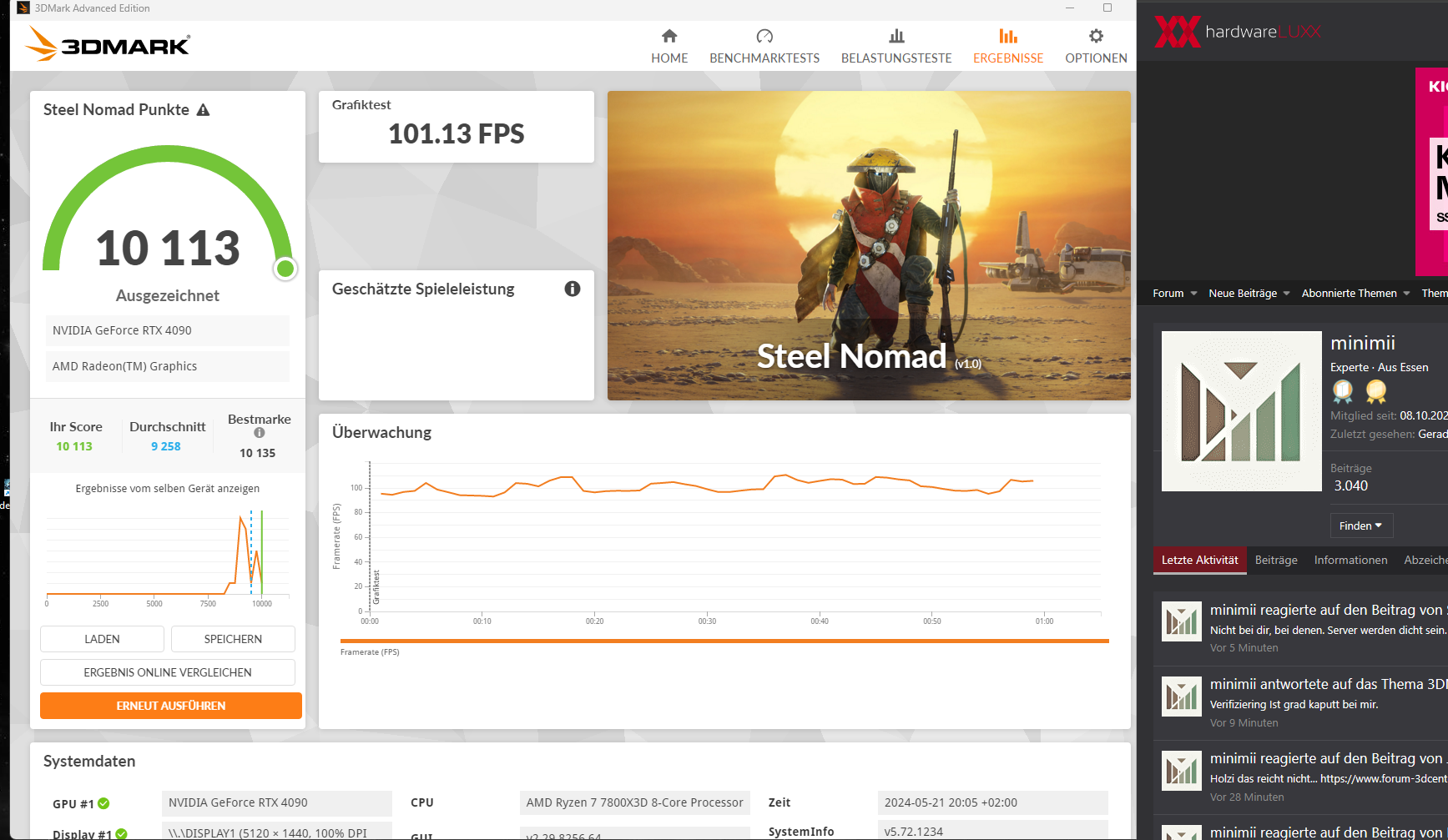Open Benchmarktests gauge icon
Image resolution: width=1448 pixels, height=840 pixels.
point(764,36)
